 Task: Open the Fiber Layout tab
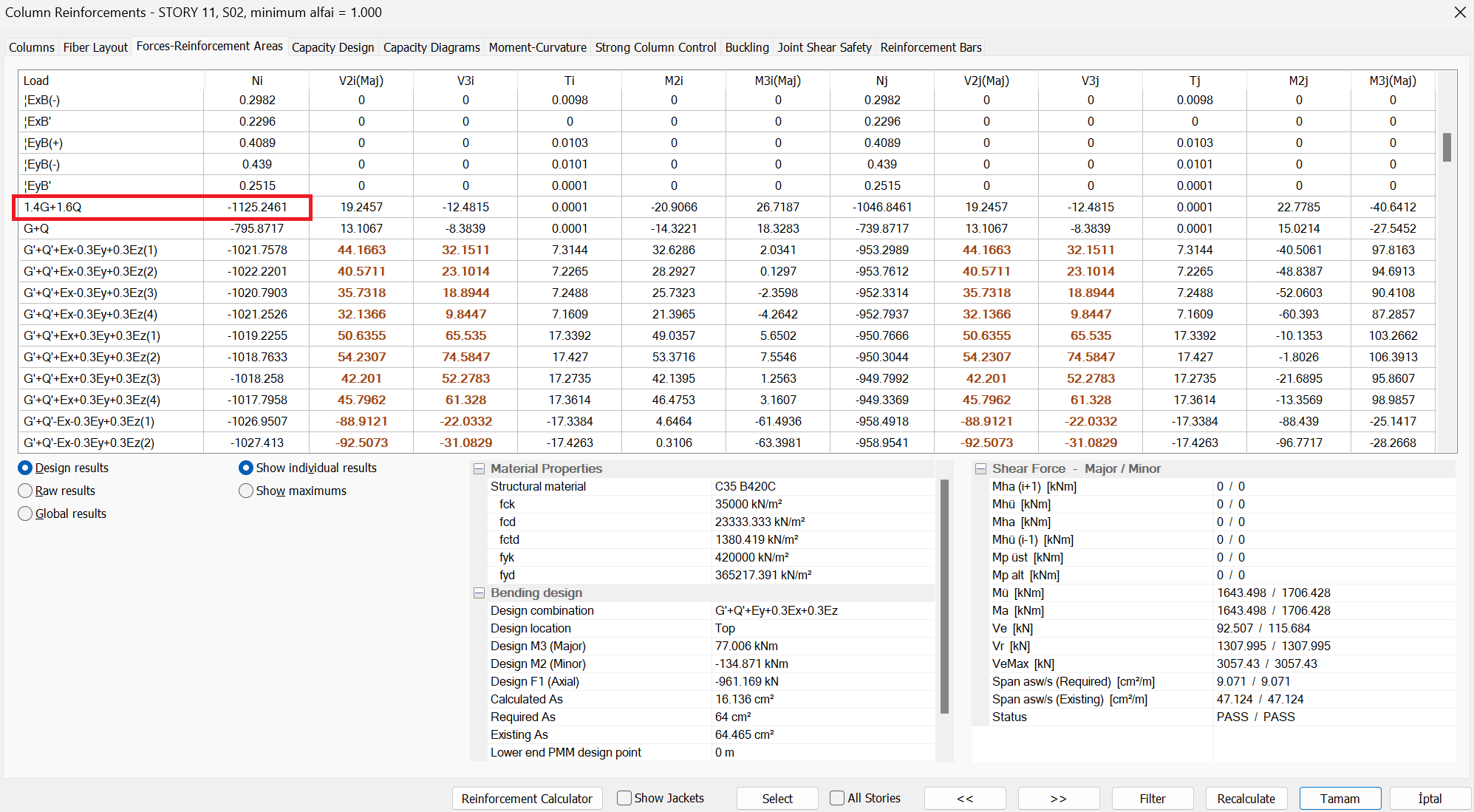[x=95, y=47]
